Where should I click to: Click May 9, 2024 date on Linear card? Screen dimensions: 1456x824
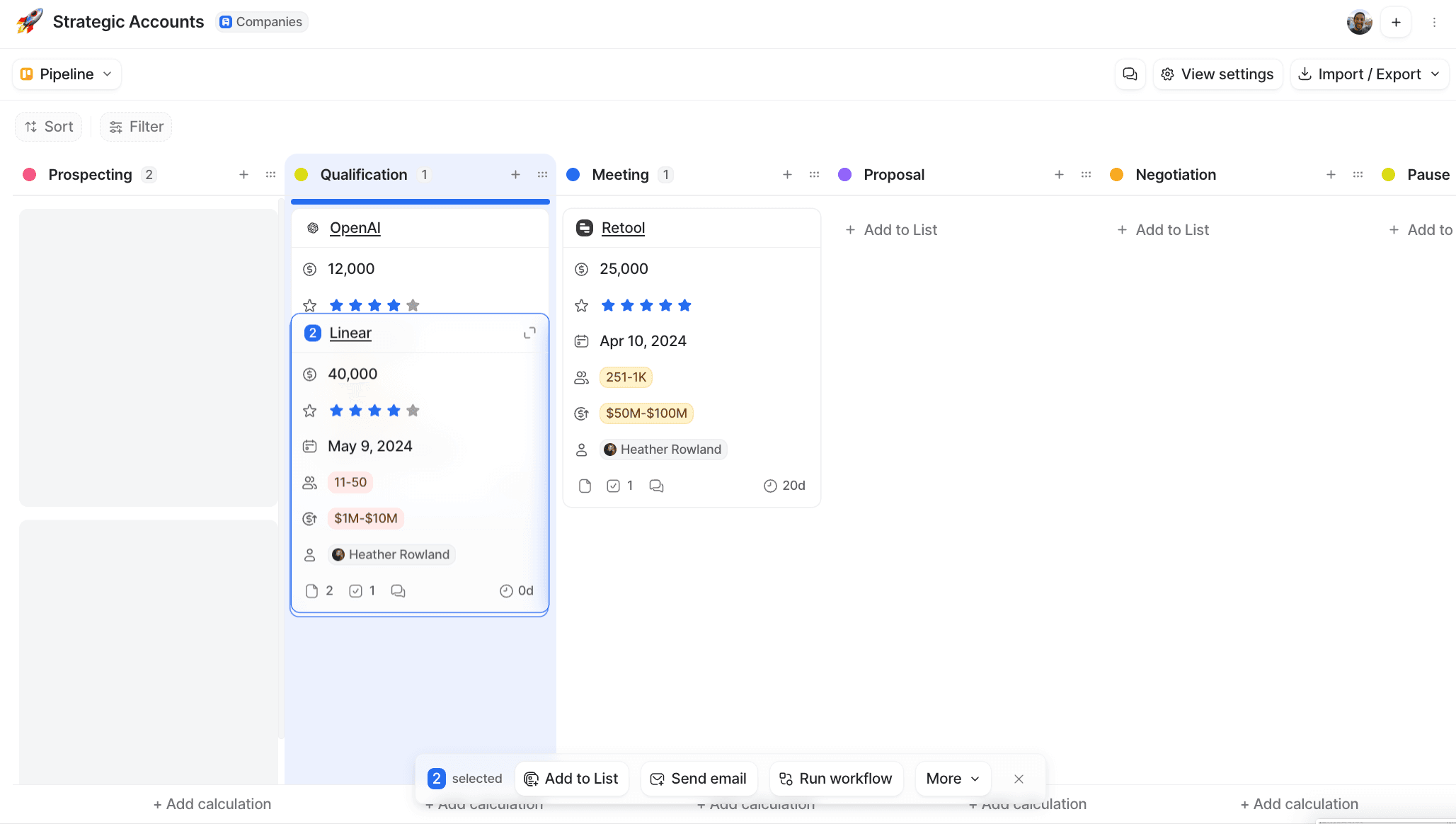click(x=369, y=446)
